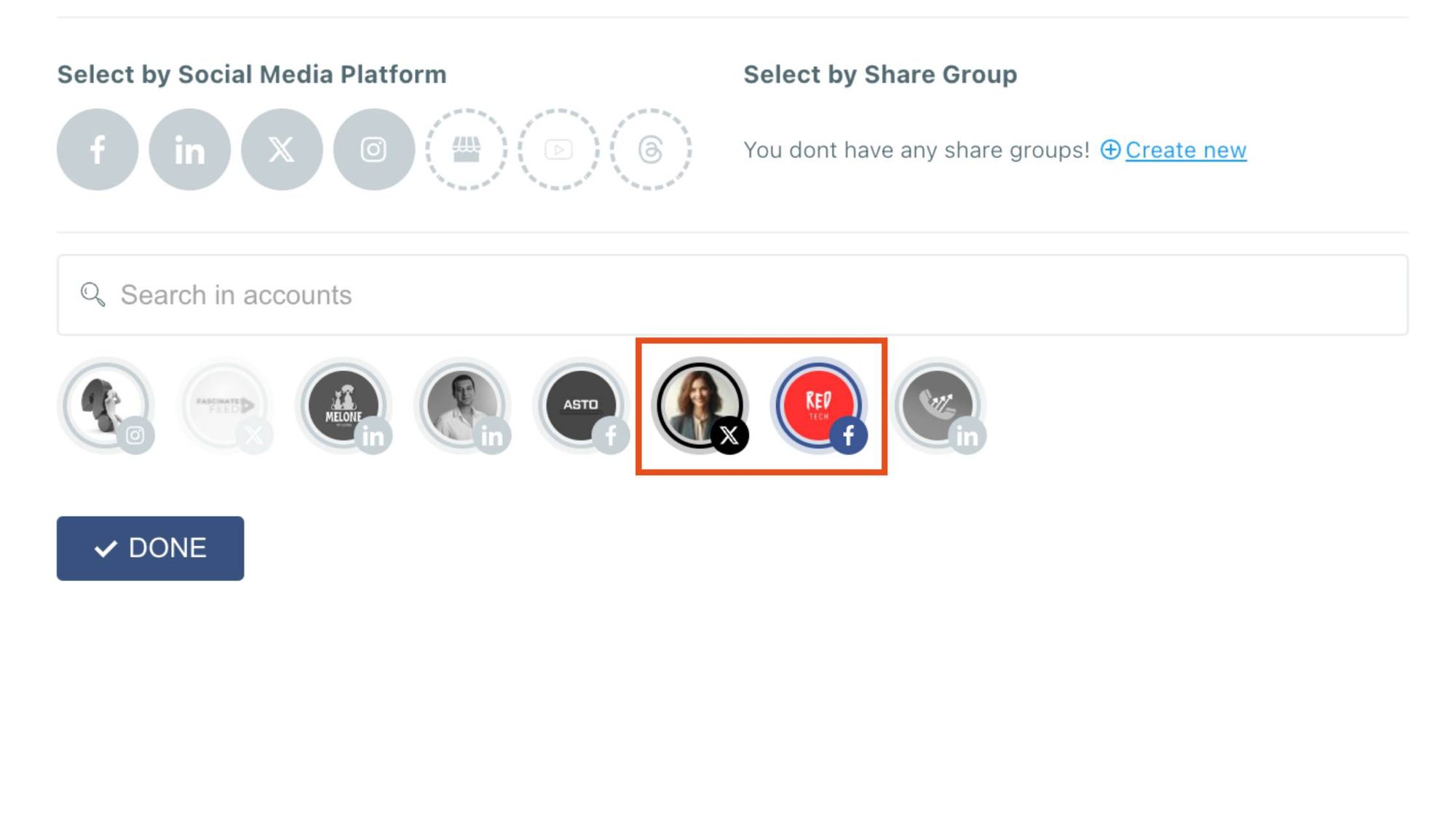1456x819 pixels.
Task: Click the dashed Google Business platform icon
Action: [465, 149]
